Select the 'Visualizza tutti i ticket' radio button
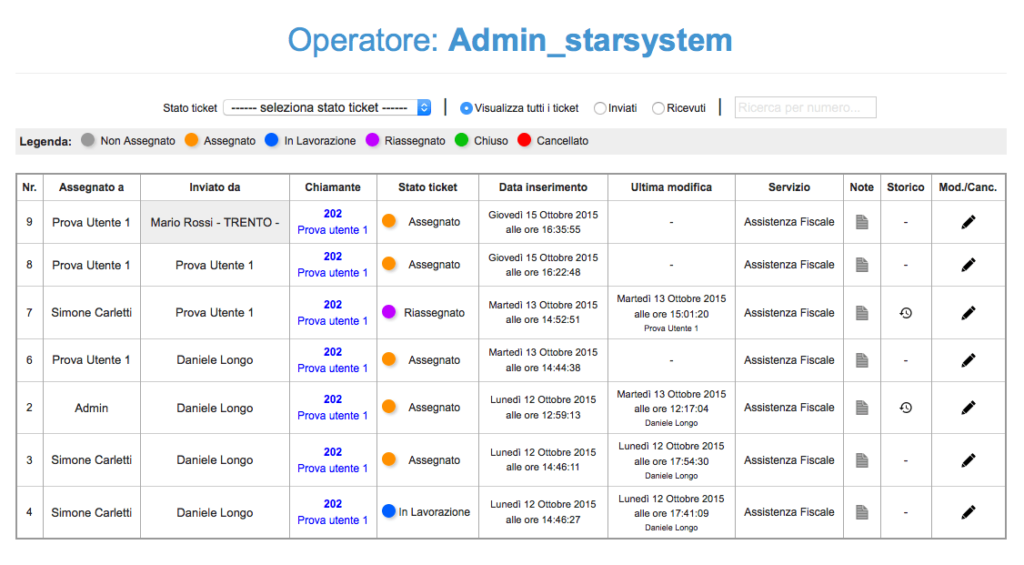The width and height of the screenshot is (1024, 565). click(466, 108)
